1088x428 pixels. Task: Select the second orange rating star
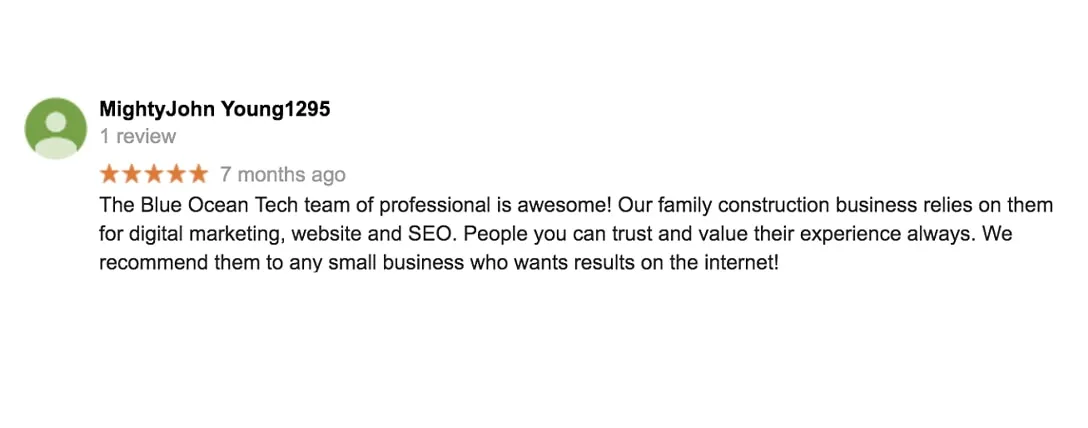(132, 174)
